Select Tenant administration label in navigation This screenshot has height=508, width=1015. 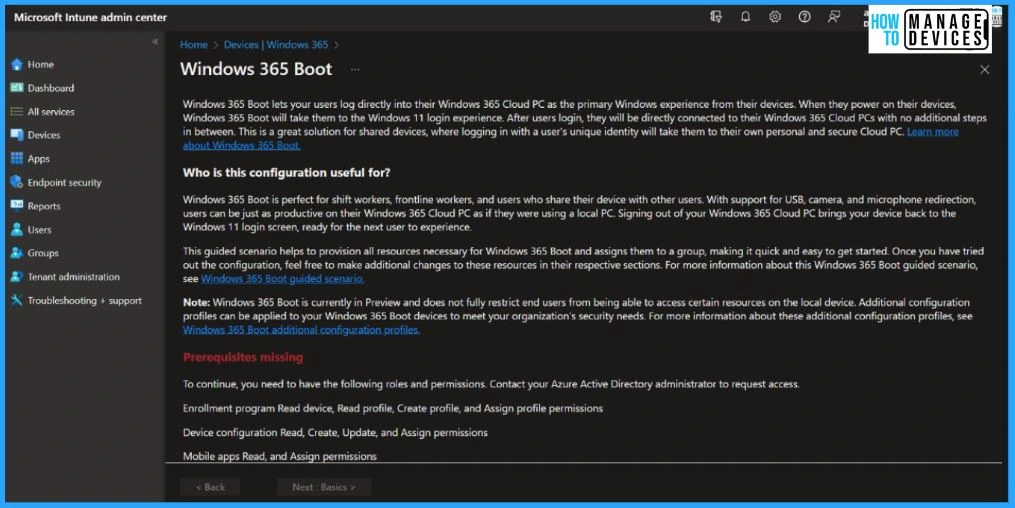tap(74, 277)
